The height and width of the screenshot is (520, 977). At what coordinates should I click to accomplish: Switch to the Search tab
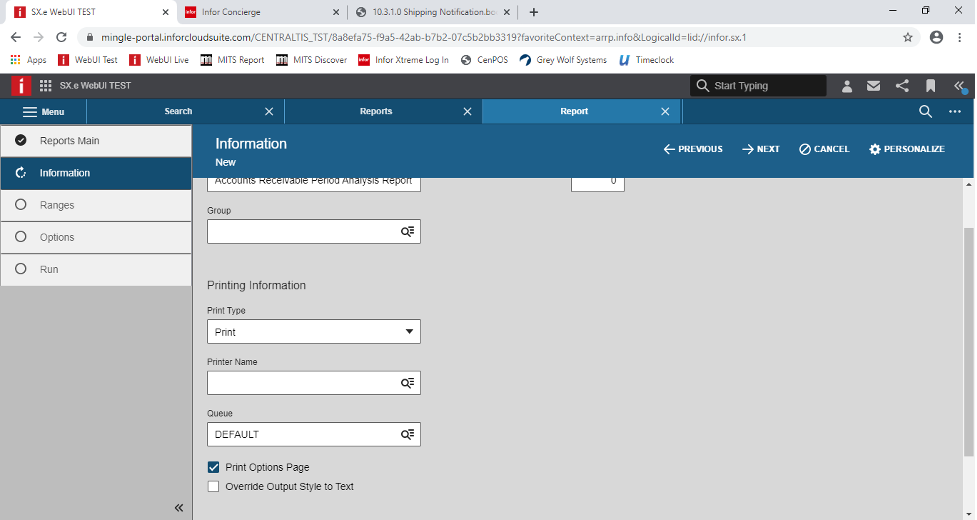(178, 111)
